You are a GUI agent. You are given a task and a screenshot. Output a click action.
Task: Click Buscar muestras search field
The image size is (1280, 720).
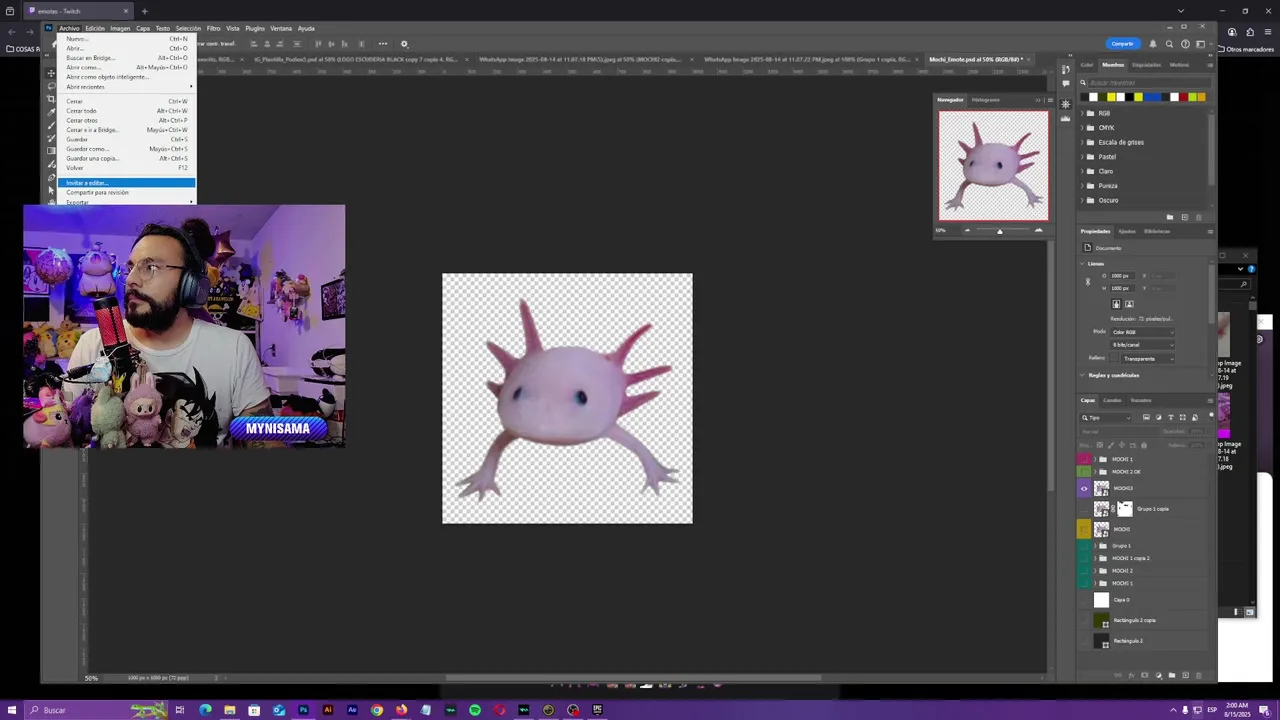point(1149,83)
